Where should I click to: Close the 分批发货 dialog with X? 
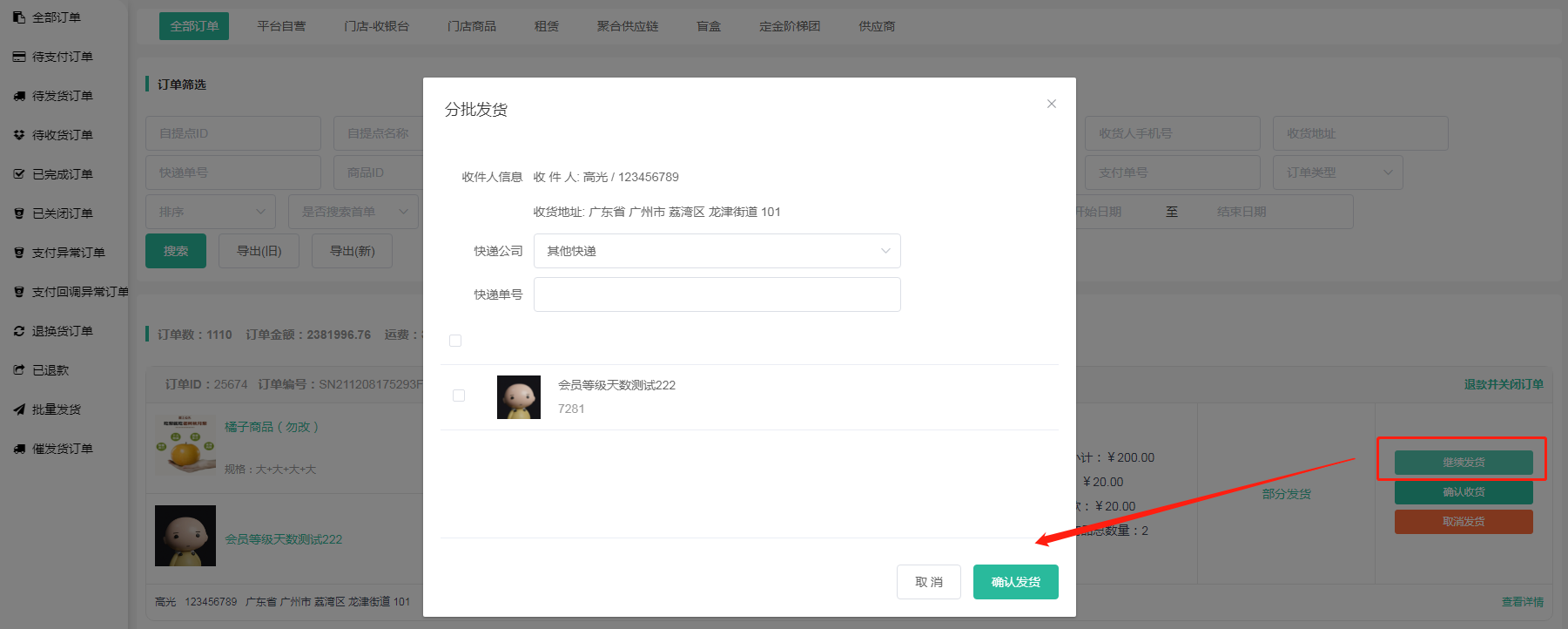click(x=1052, y=104)
